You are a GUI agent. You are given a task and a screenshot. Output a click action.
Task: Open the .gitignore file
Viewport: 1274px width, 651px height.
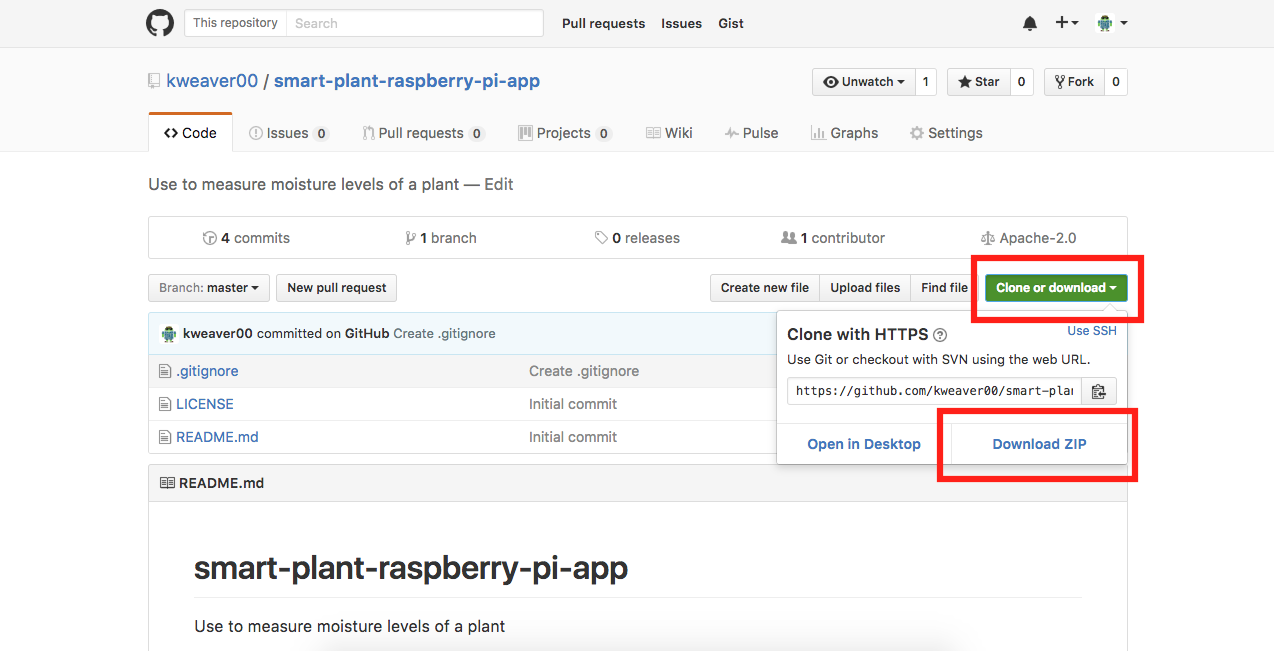click(207, 371)
